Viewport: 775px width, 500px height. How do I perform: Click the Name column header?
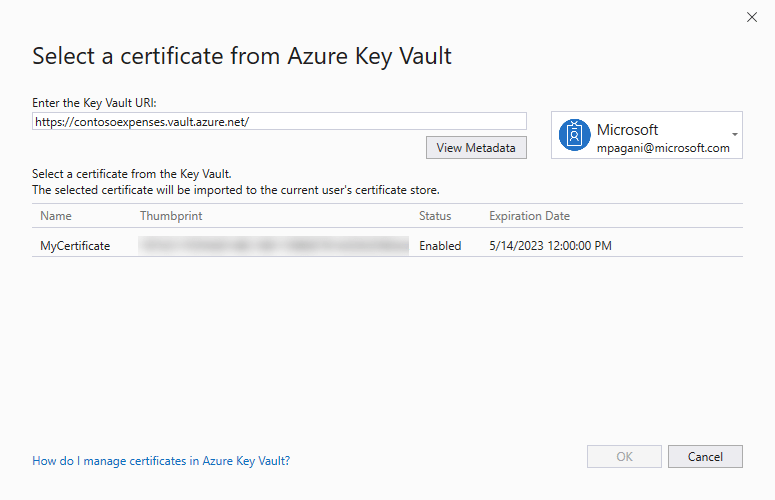[56, 216]
